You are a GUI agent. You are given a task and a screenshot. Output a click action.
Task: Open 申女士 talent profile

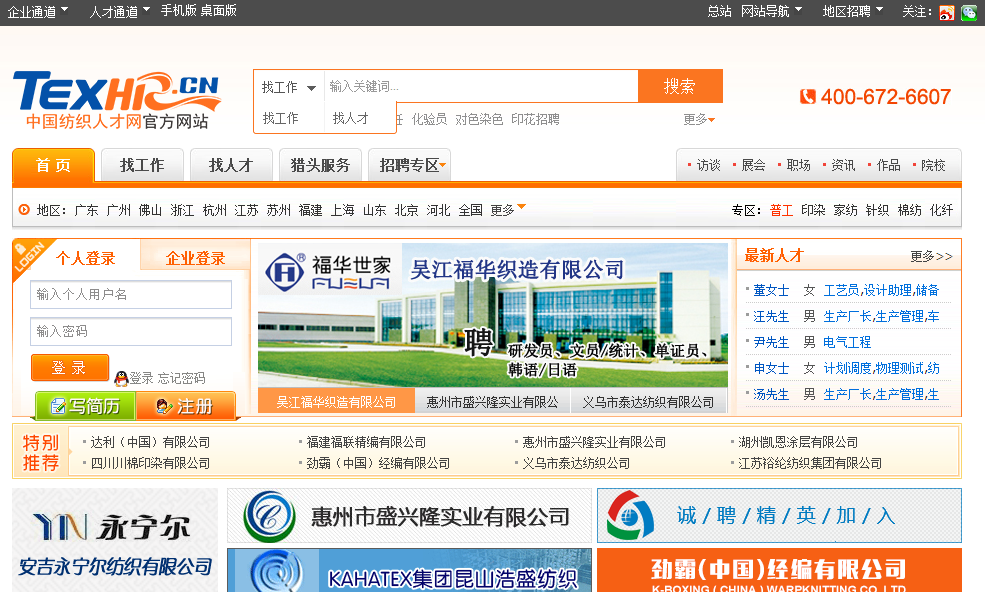[x=771, y=368]
